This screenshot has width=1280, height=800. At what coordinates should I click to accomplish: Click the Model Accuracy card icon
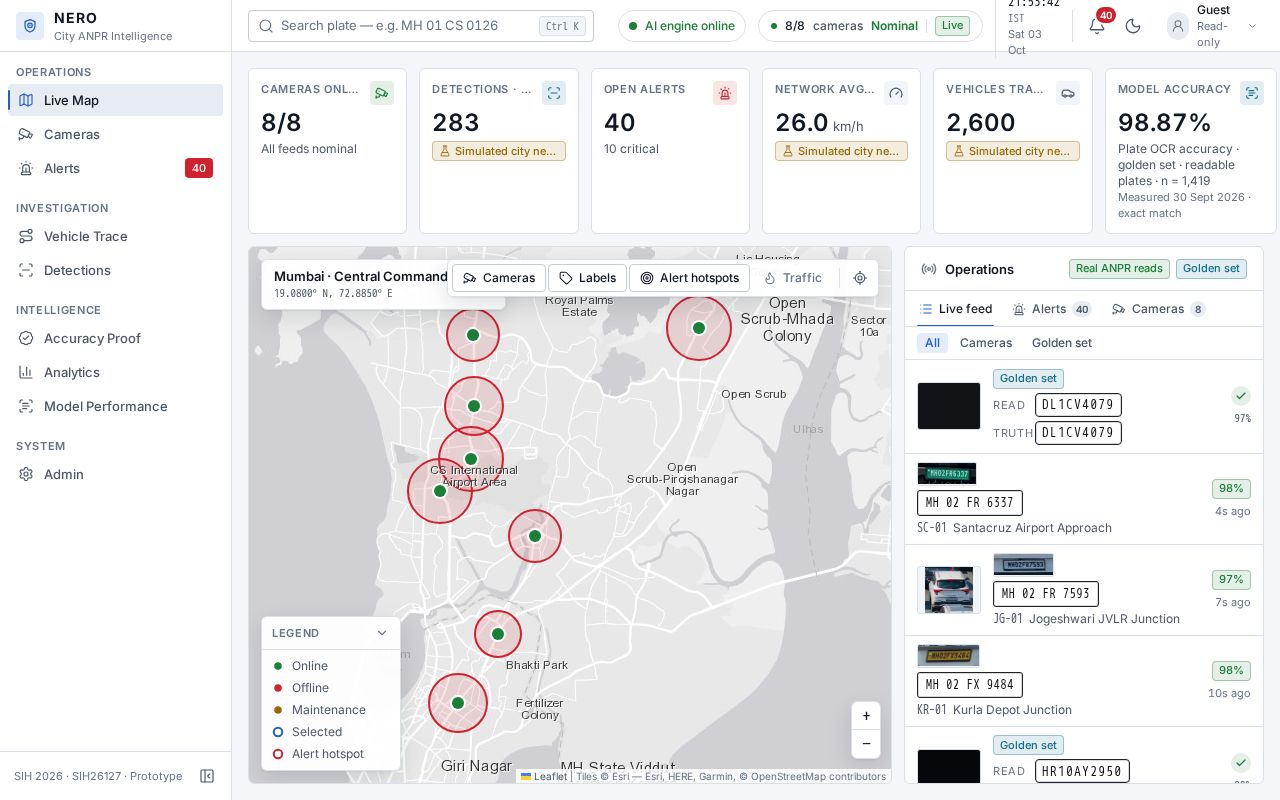[1252, 93]
